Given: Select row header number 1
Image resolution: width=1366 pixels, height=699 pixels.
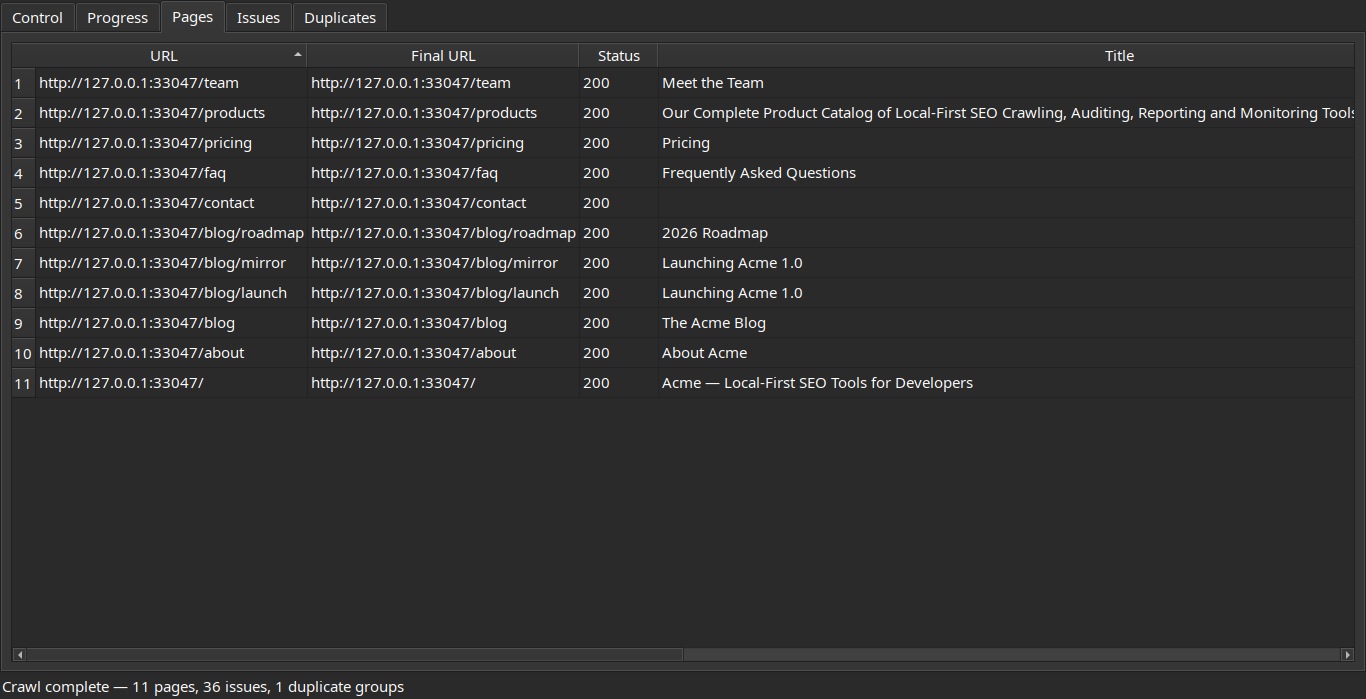Looking at the screenshot, I should [x=23, y=83].
